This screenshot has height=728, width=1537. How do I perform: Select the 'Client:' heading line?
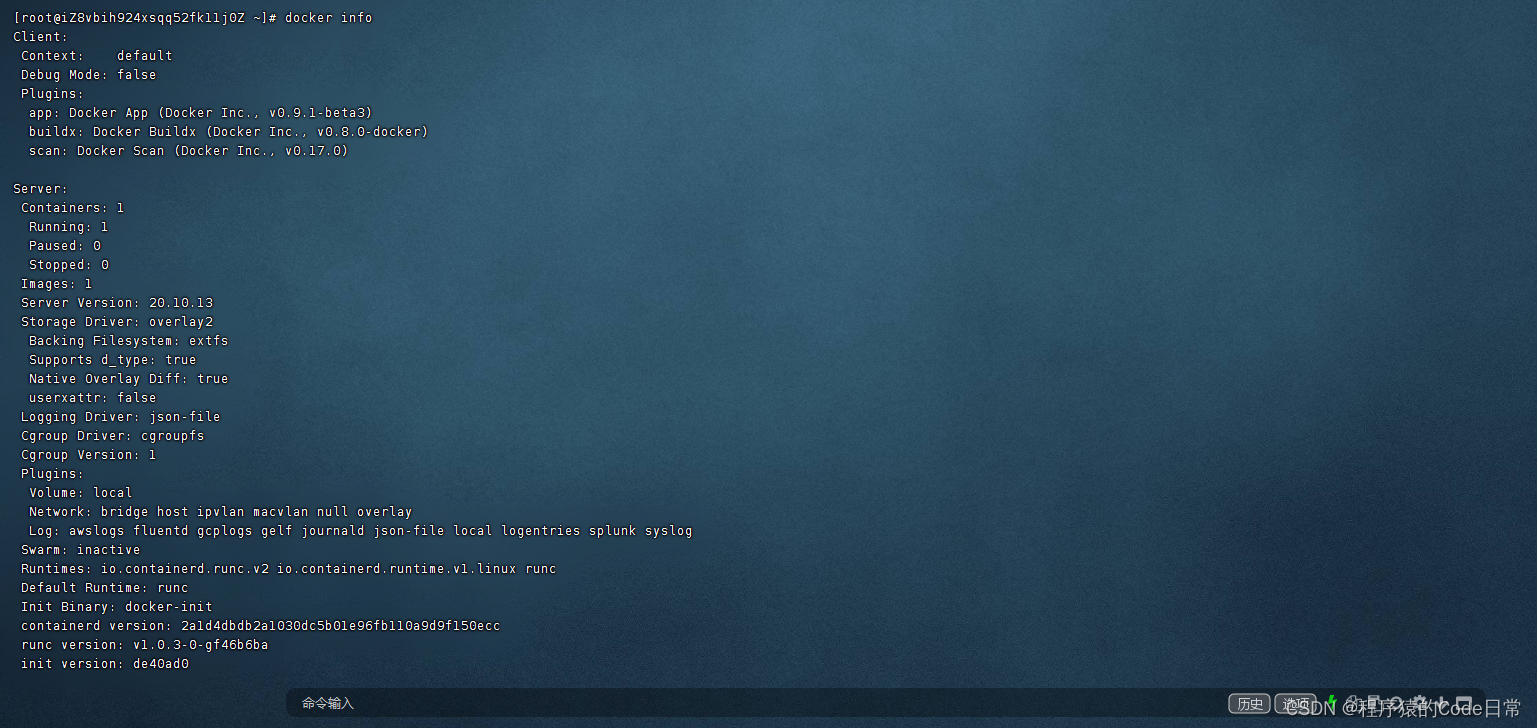coord(41,37)
